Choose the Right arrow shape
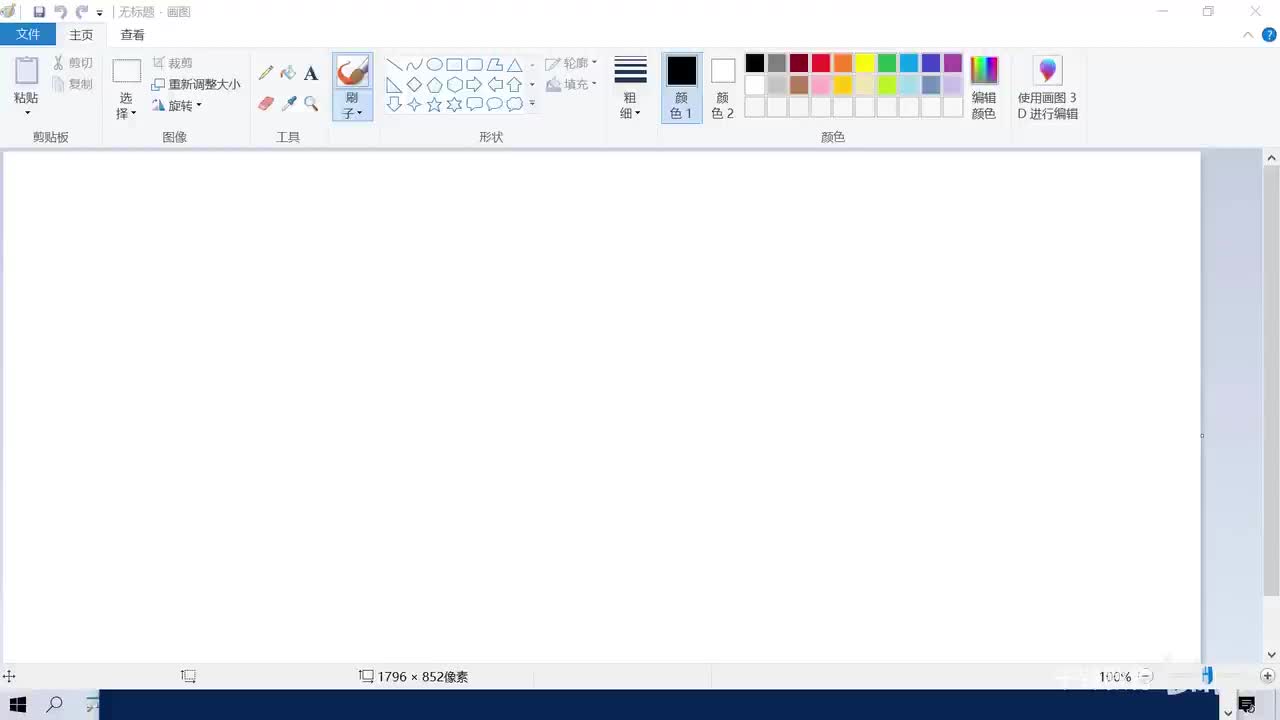Image resolution: width=1280 pixels, height=720 pixels. point(474,85)
